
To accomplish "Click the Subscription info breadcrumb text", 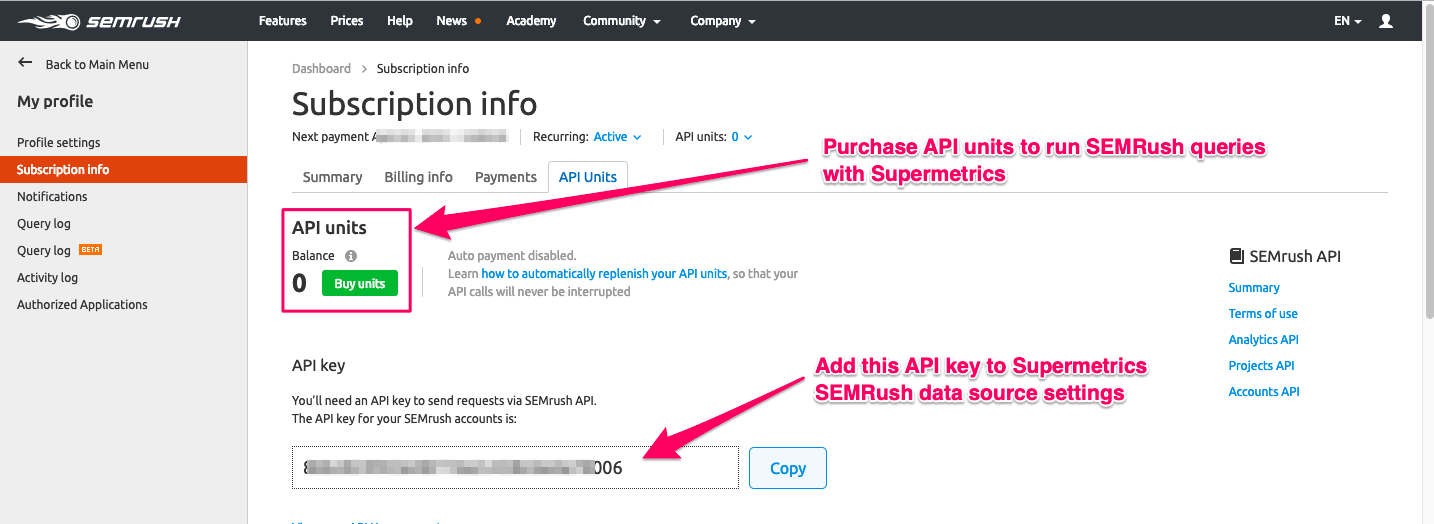I will point(423,69).
